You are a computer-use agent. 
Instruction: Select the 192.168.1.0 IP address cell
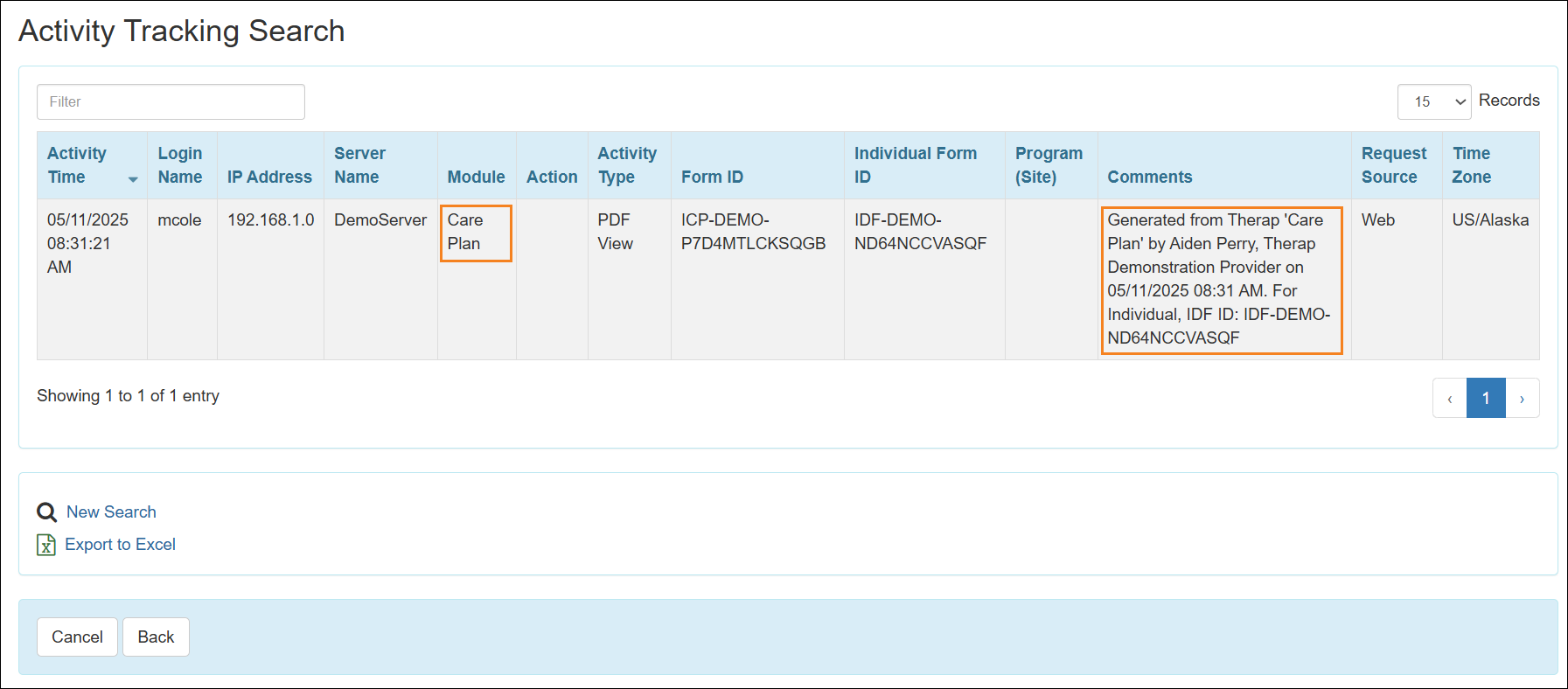click(x=270, y=279)
